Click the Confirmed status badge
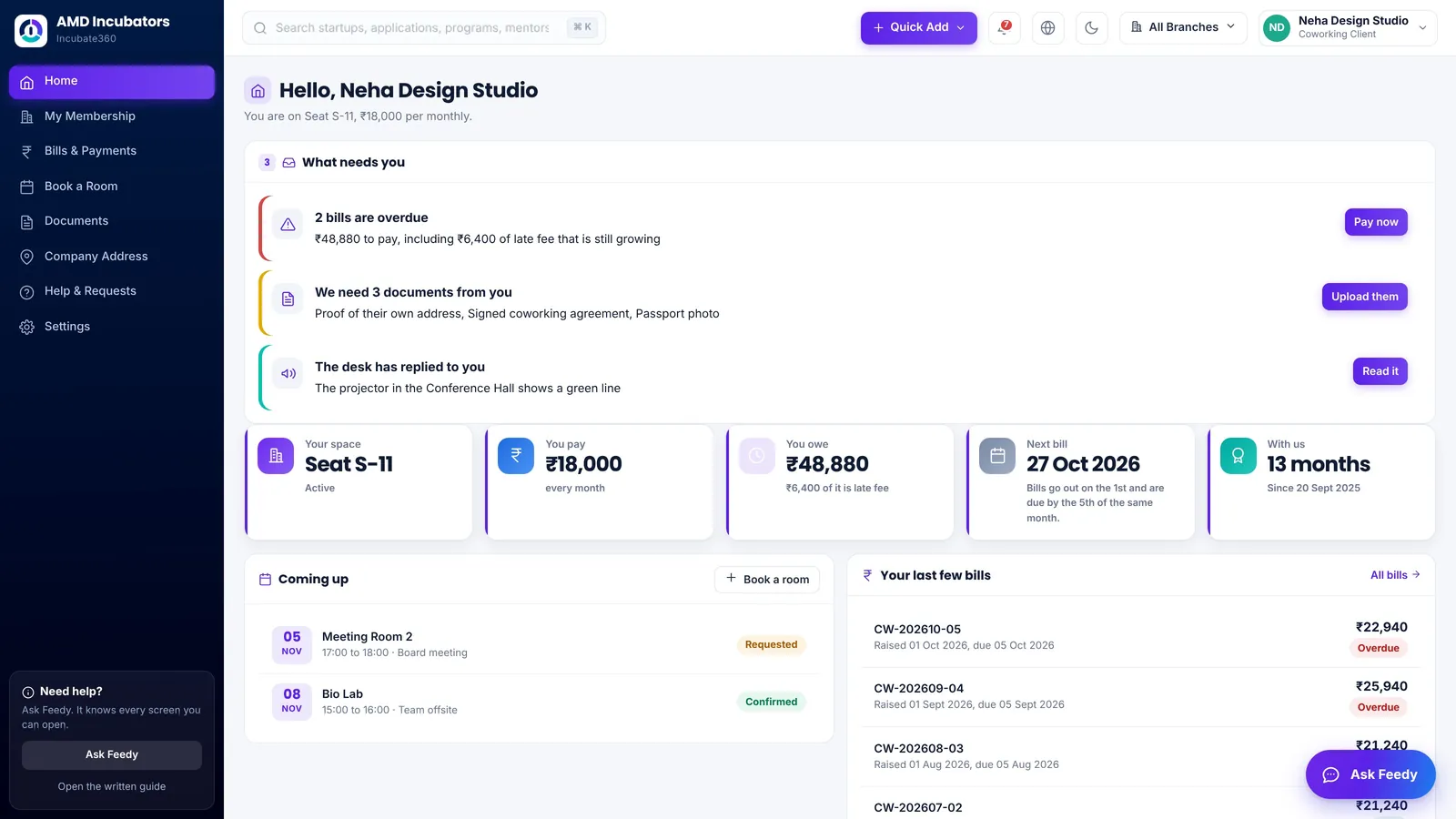 click(771, 702)
